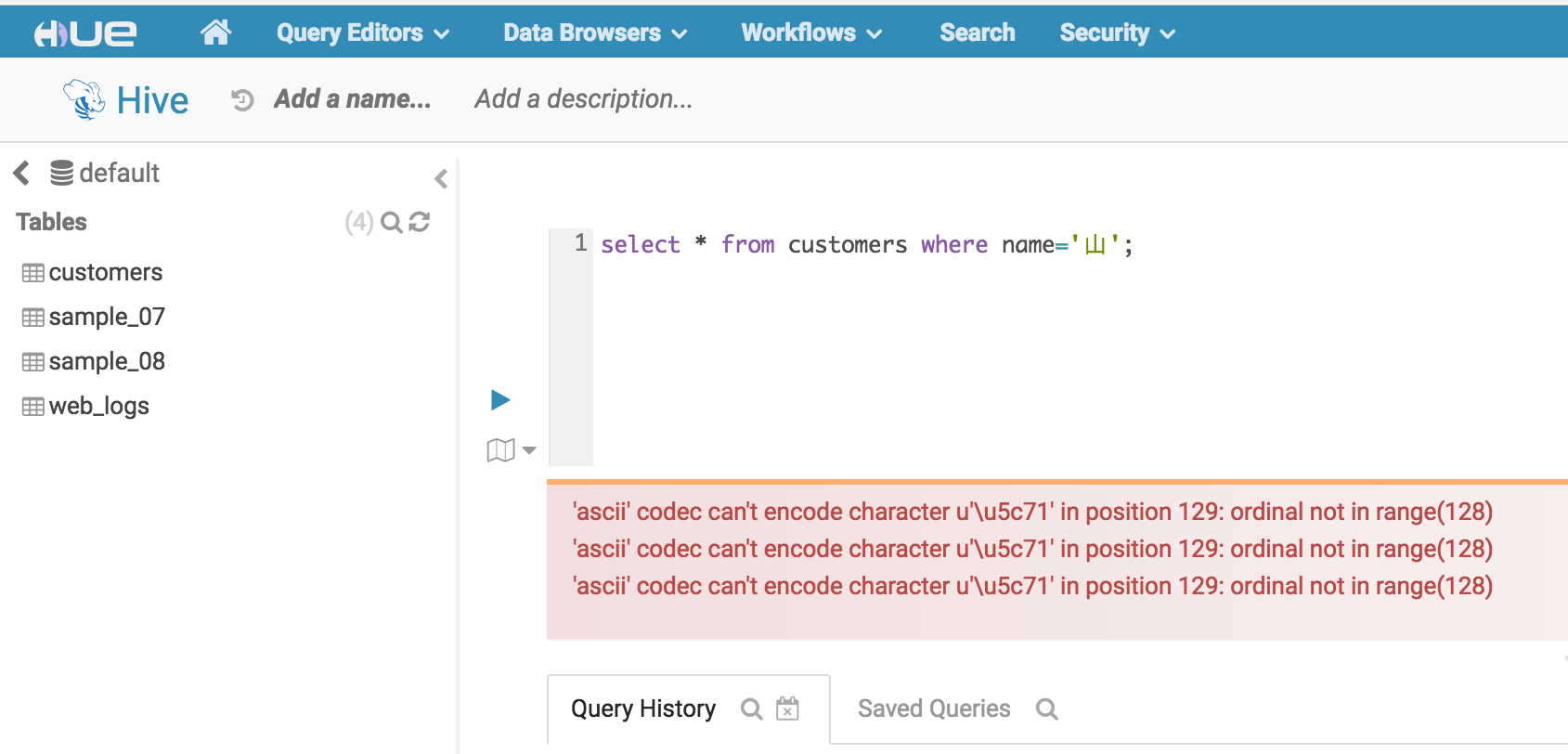1568x754 pixels.
Task: Click the tables count (4)
Action: coord(359,222)
